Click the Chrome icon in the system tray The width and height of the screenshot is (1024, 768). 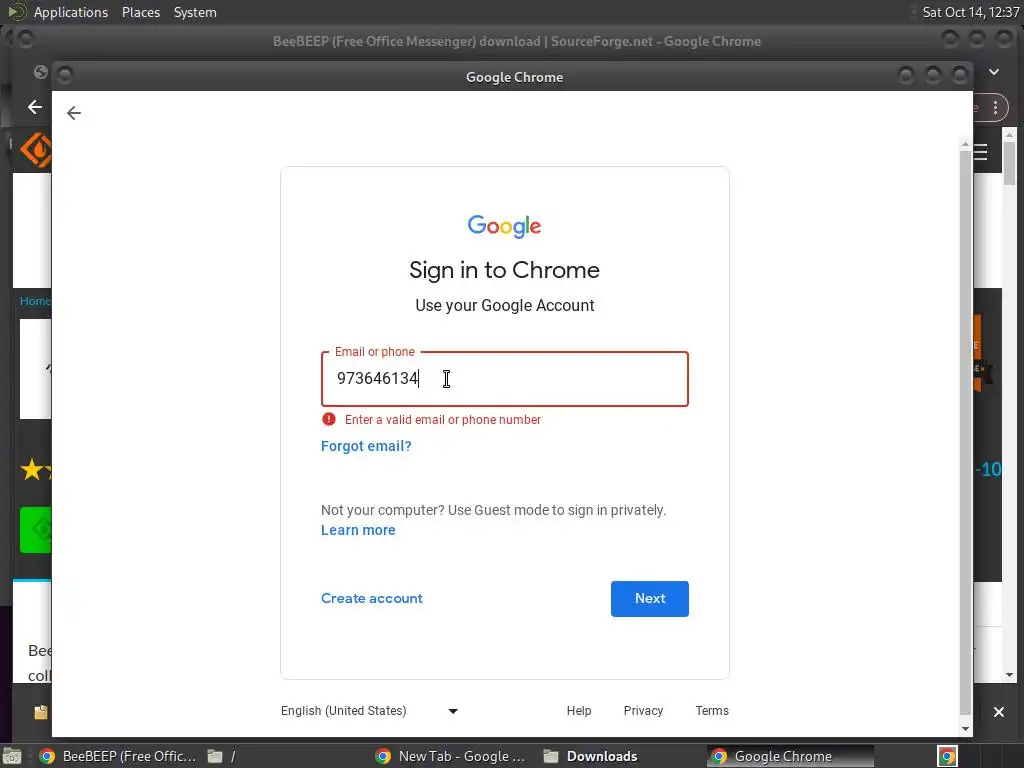[x=947, y=756]
